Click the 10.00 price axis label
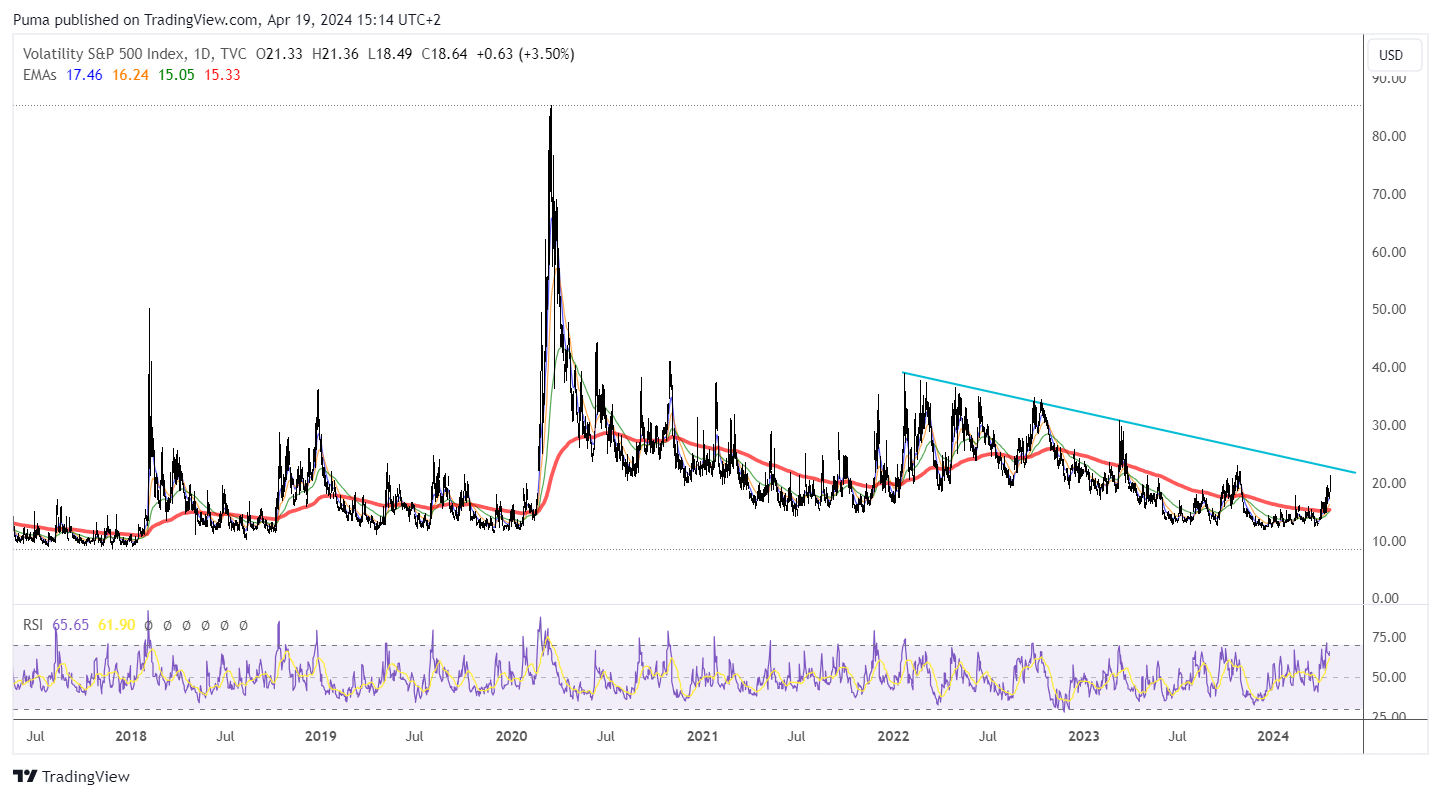 coord(1390,541)
